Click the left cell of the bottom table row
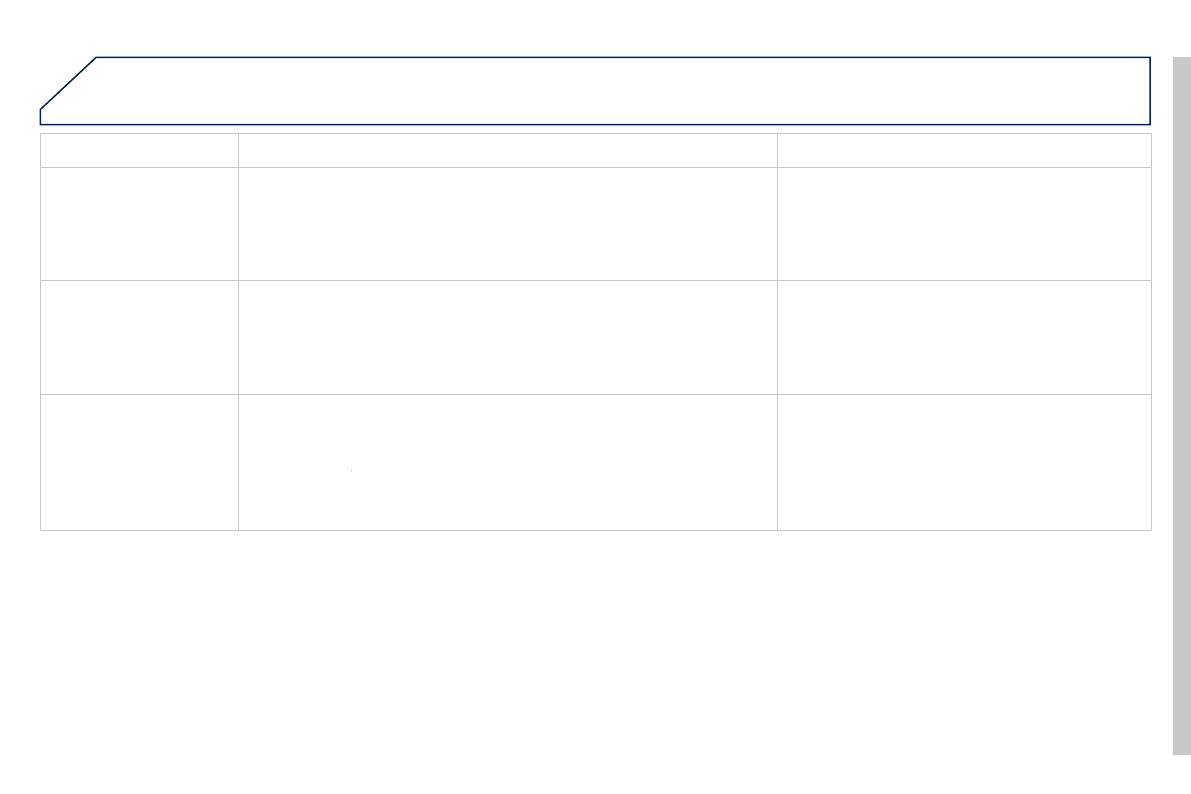 point(139,462)
